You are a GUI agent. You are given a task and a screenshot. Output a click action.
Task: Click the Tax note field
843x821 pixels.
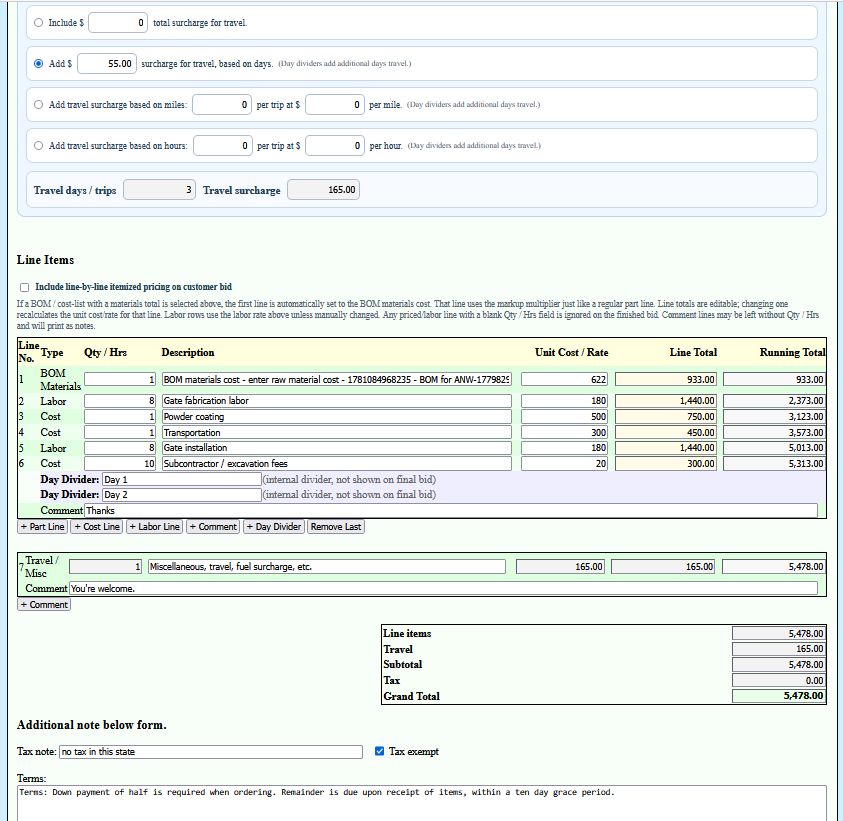[211, 752]
